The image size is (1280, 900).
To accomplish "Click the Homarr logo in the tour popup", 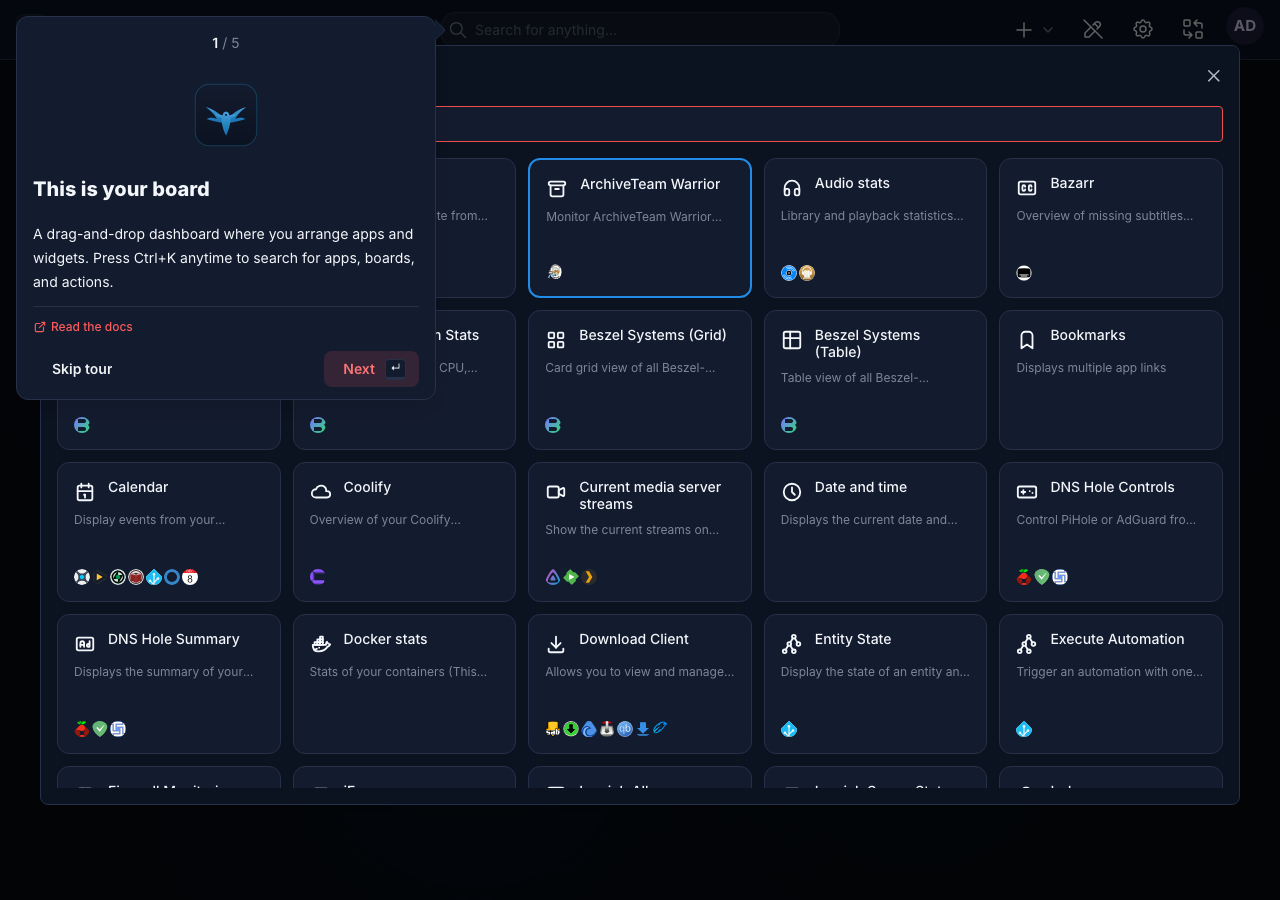I will click(226, 115).
